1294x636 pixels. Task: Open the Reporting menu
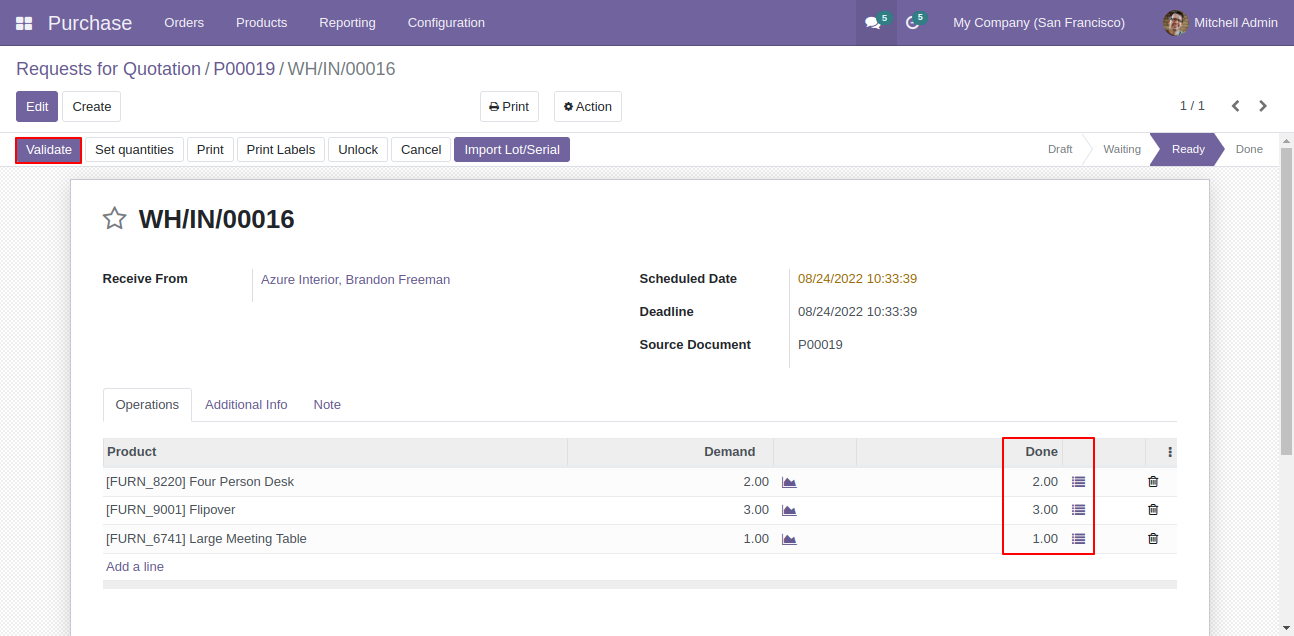coord(347,22)
